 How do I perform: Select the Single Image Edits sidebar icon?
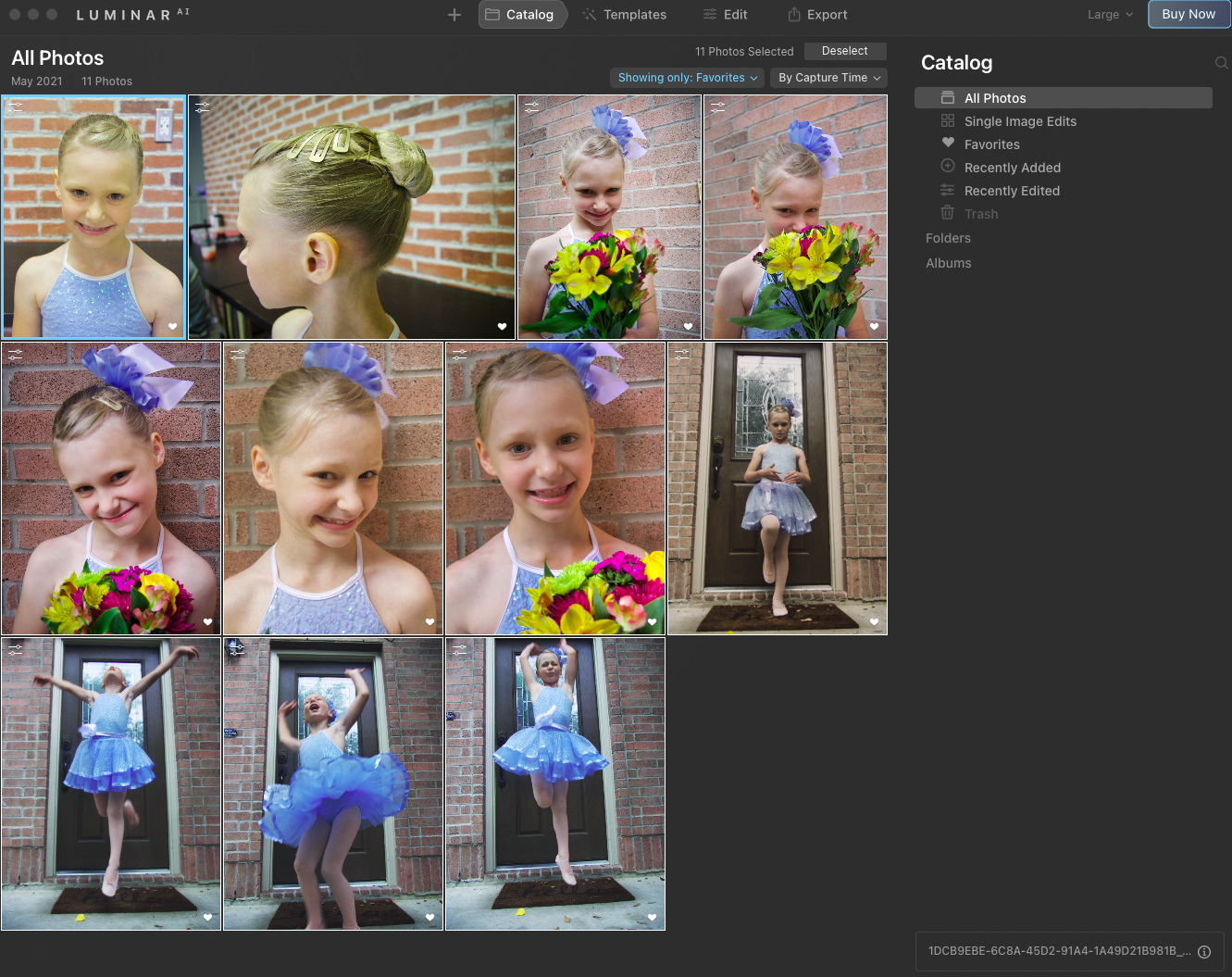[x=947, y=120]
